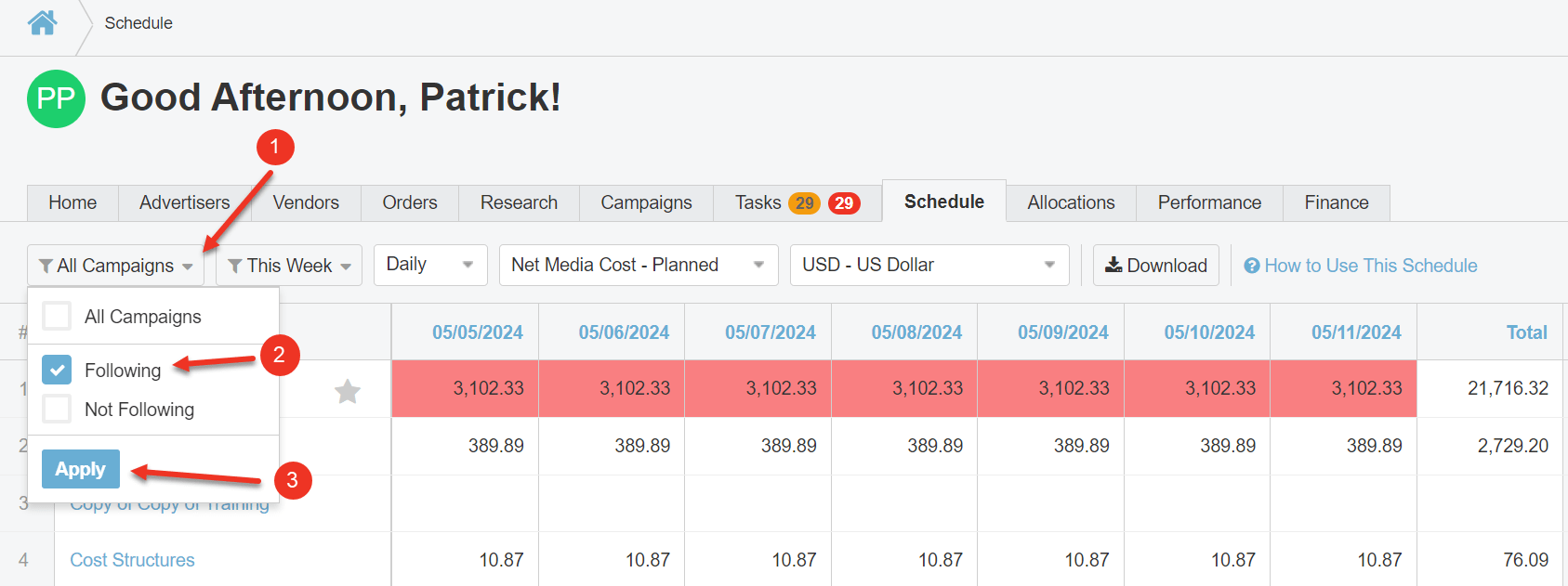The image size is (1568, 586).
Task: Click the help question mark icon
Action: pyautogui.click(x=1252, y=267)
